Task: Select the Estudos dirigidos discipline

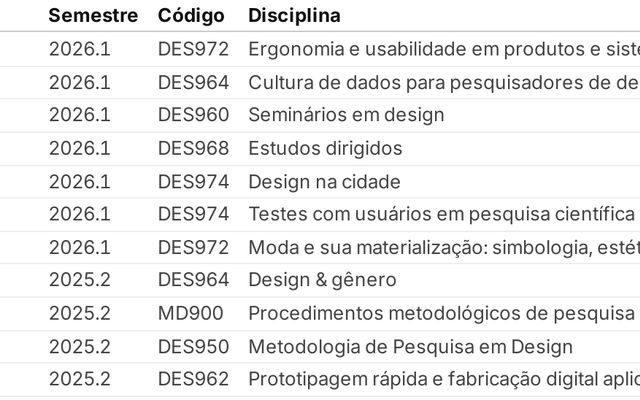Action: (325, 148)
